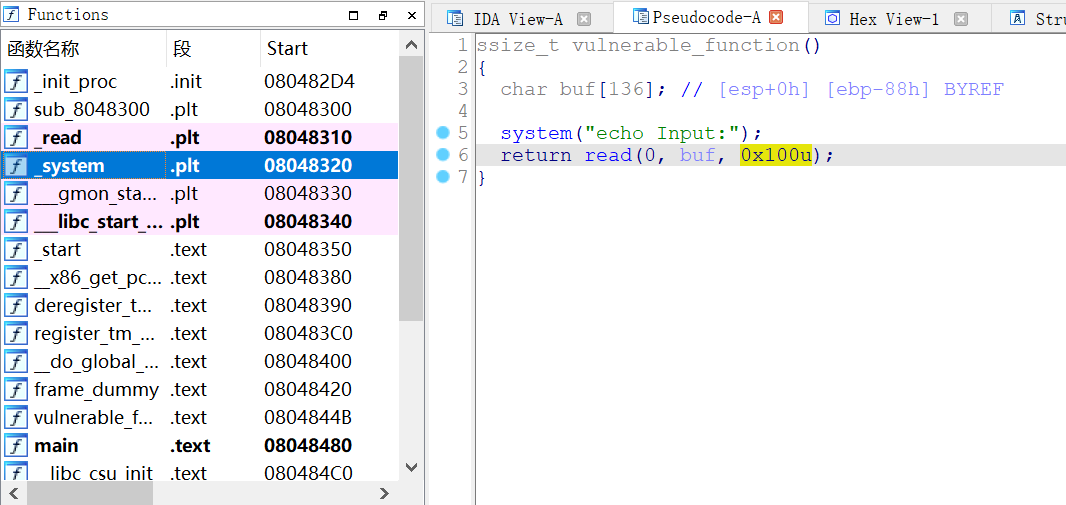Click the Pseudocode-A tab icon
Viewport: 1066px width, 505px height.
(640, 17)
